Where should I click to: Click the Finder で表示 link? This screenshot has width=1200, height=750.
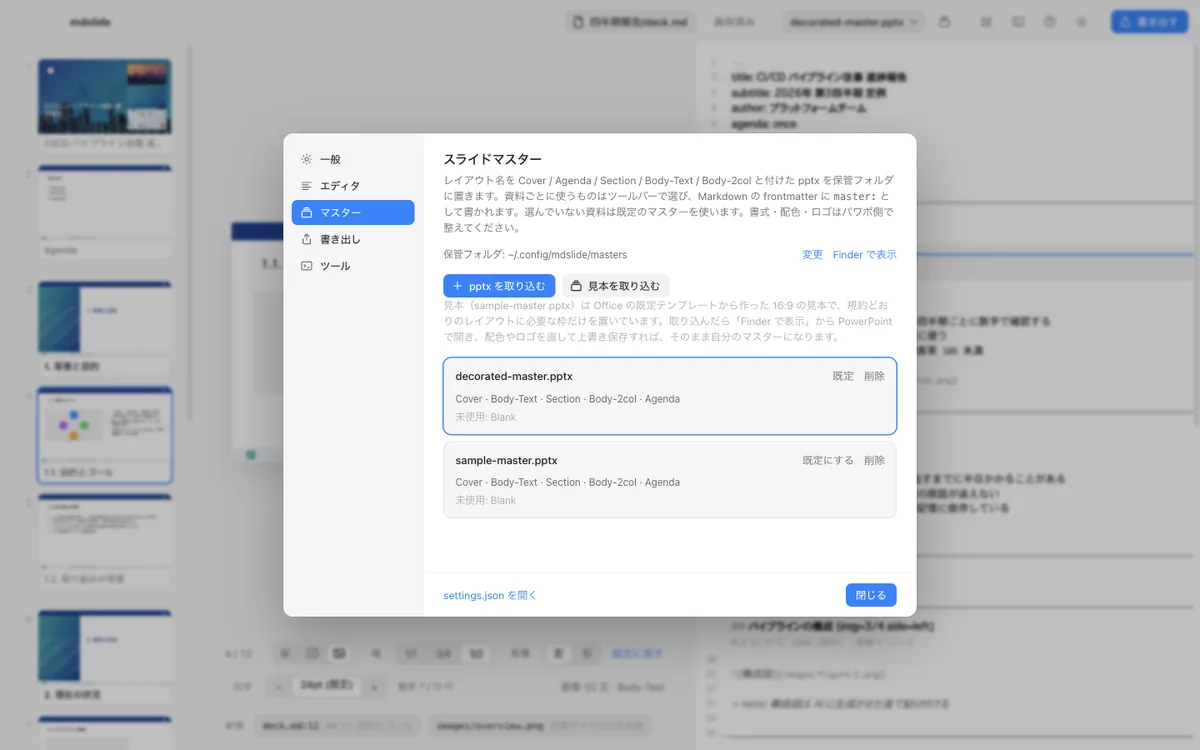(x=864, y=255)
